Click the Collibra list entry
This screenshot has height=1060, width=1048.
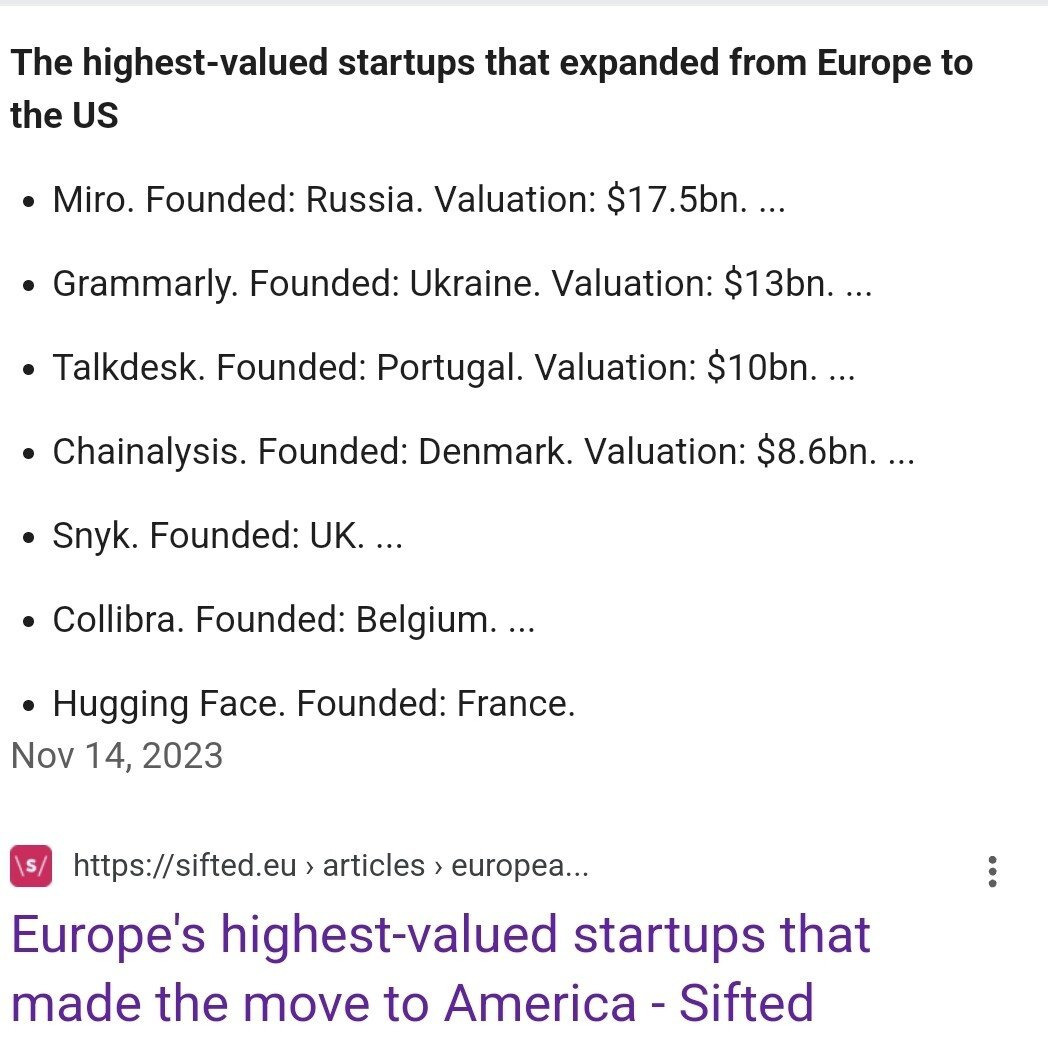click(292, 621)
